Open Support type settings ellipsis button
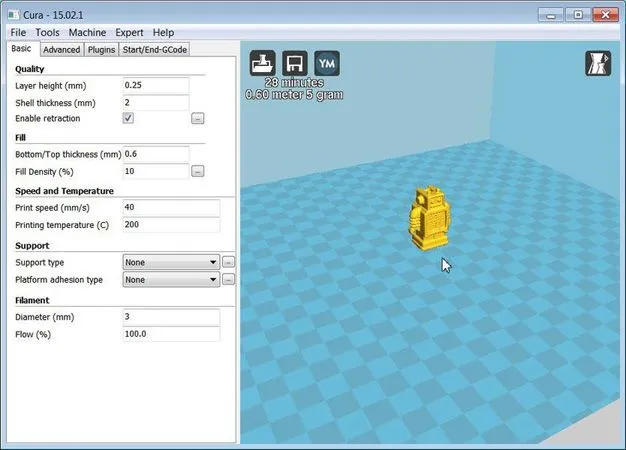626x450 pixels. coord(228,262)
